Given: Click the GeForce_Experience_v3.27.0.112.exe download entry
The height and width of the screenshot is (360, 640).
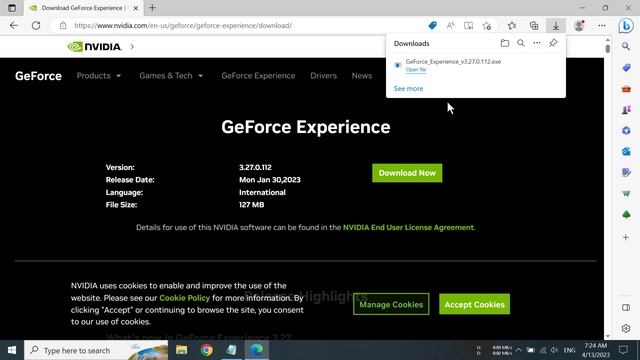Looking at the screenshot, I should (x=453, y=62).
